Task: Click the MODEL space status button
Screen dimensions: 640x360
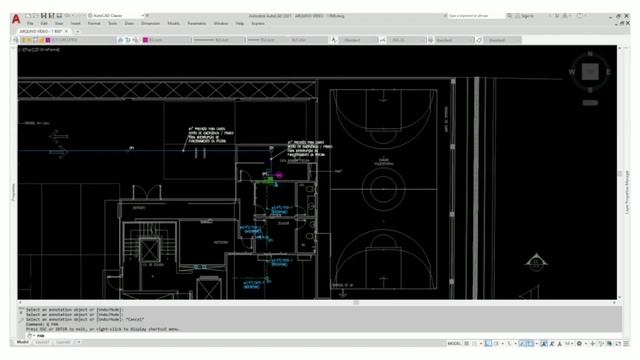Action: coord(454,344)
